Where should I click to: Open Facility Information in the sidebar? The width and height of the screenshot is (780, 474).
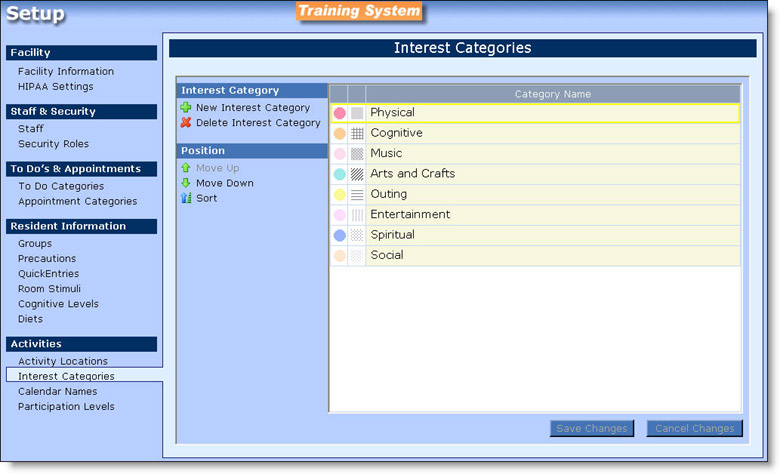[66, 71]
